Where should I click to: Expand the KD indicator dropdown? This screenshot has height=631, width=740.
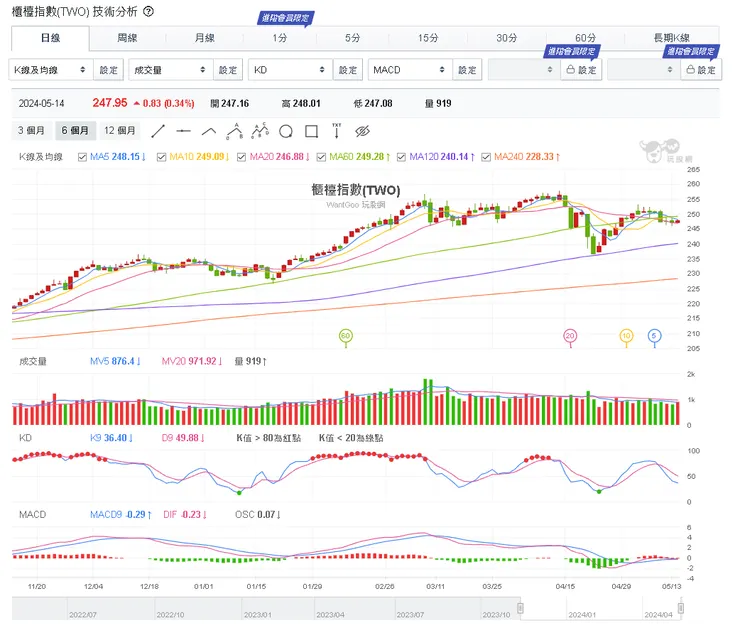click(x=290, y=70)
